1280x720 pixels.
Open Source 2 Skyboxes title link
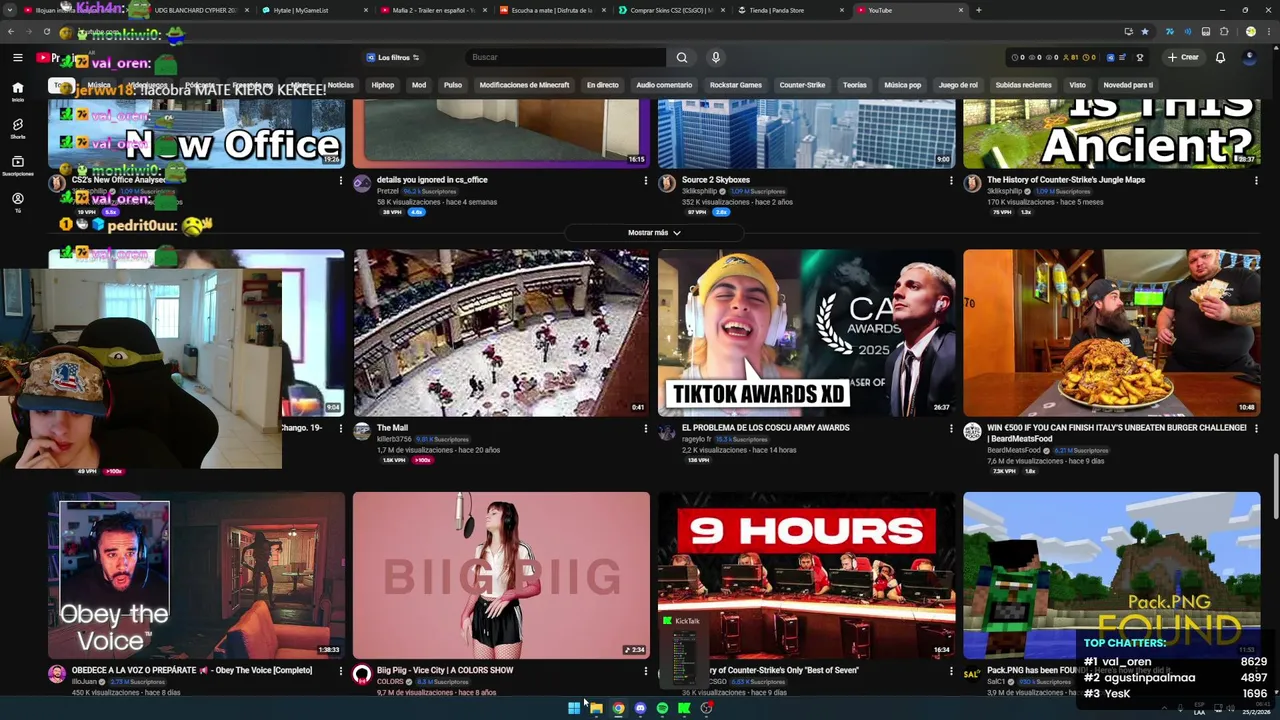point(716,180)
